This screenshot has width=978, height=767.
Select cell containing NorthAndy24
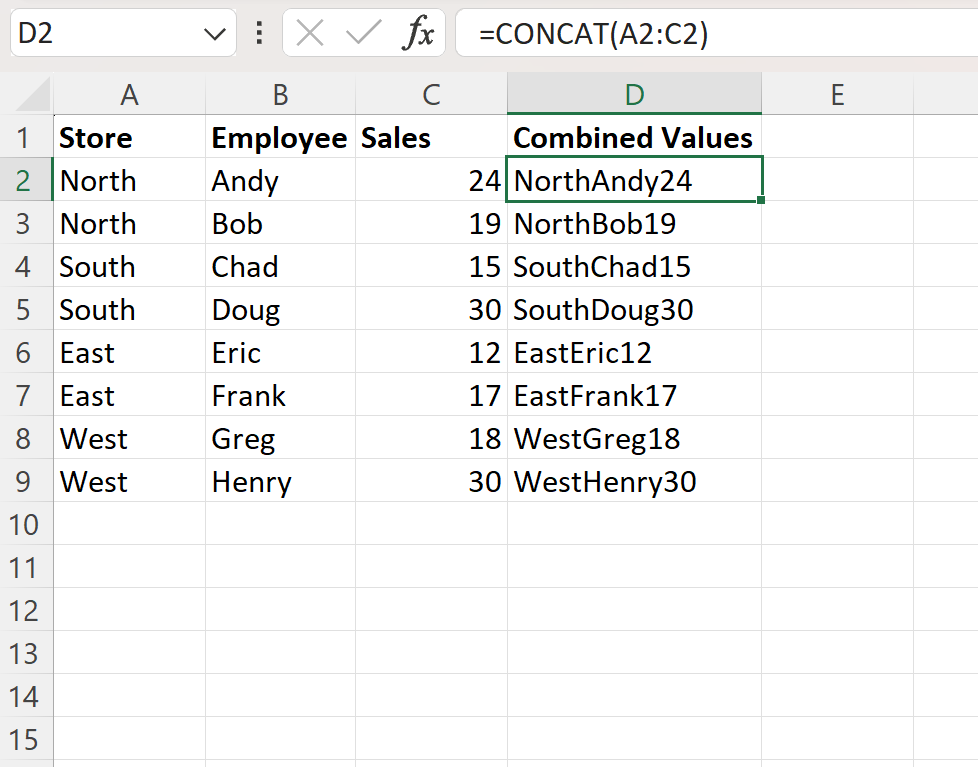coord(634,180)
